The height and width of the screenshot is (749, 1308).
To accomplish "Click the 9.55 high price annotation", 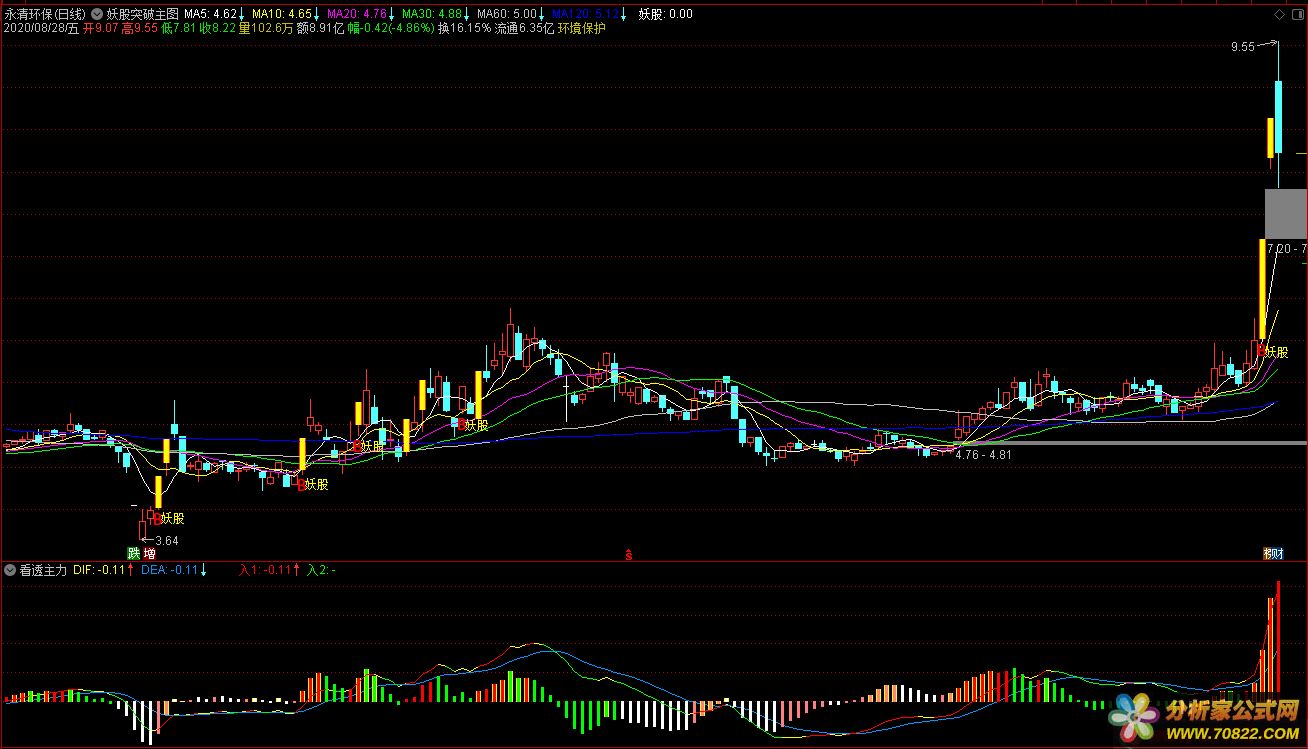I will click(x=1242, y=47).
